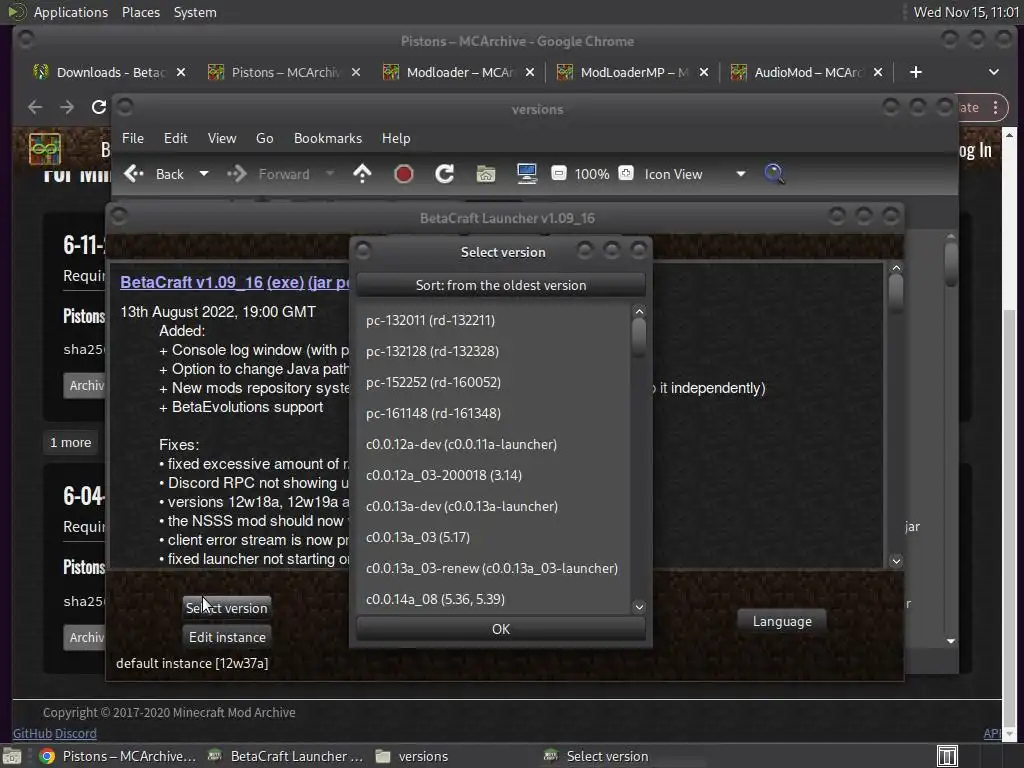The image size is (1024, 768).
Task: Open the Help menu in versions window
Action: 396,138
